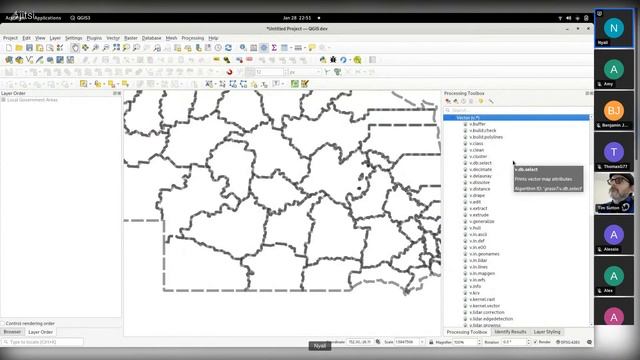Open Applications menu in top OS bar

click(x=48, y=18)
